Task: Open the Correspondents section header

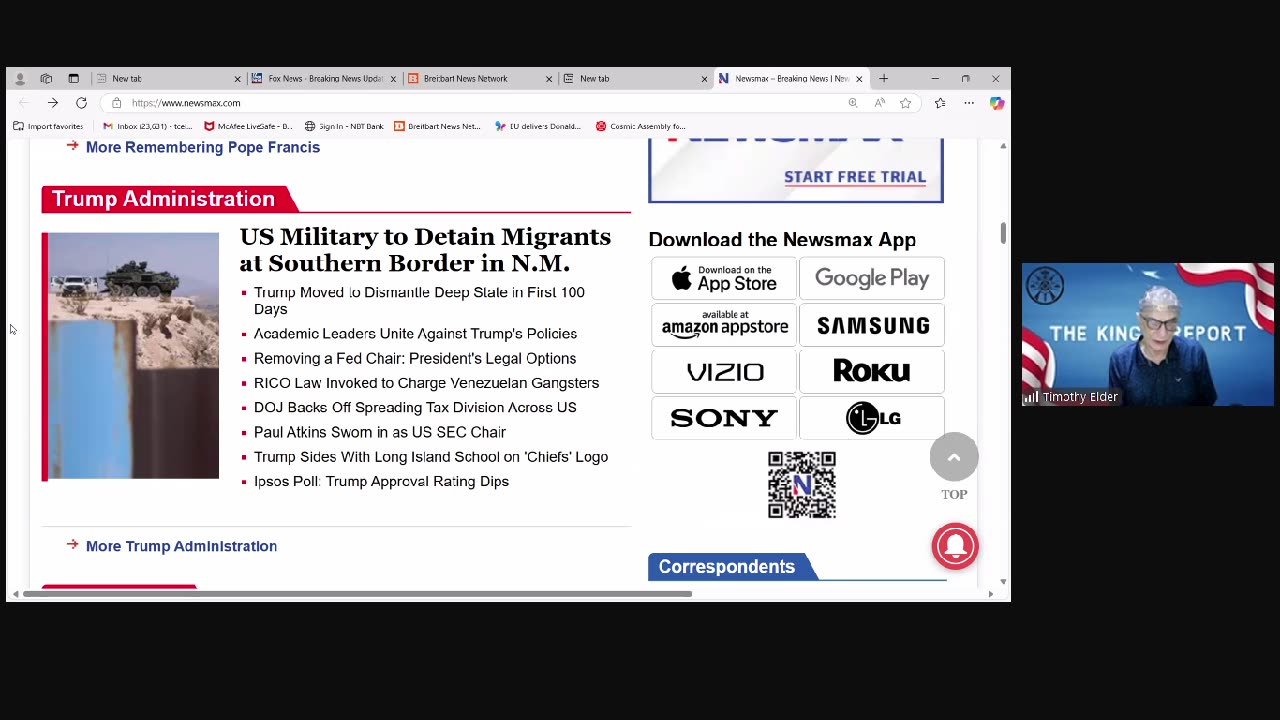Action: point(727,567)
